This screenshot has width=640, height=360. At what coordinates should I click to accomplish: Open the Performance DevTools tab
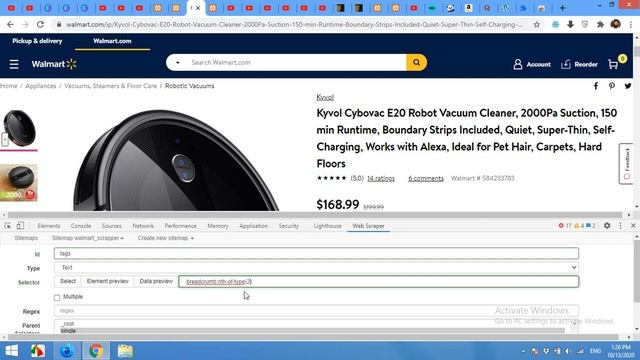point(180,226)
